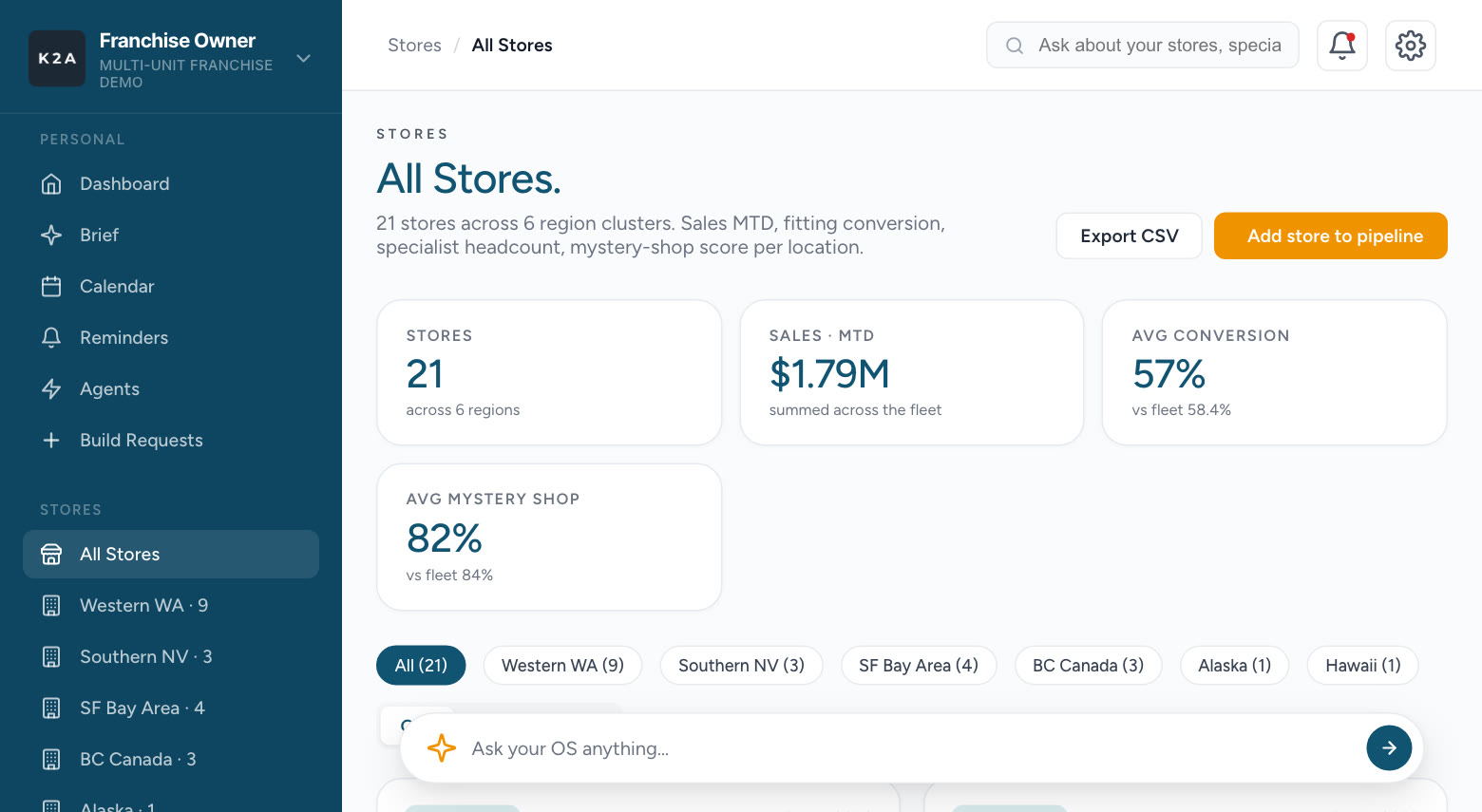Image resolution: width=1482 pixels, height=812 pixels.
Task: Open SF Bay Area · 4 sidebar item
Action: pyautogui.click(x=171, y=708)
